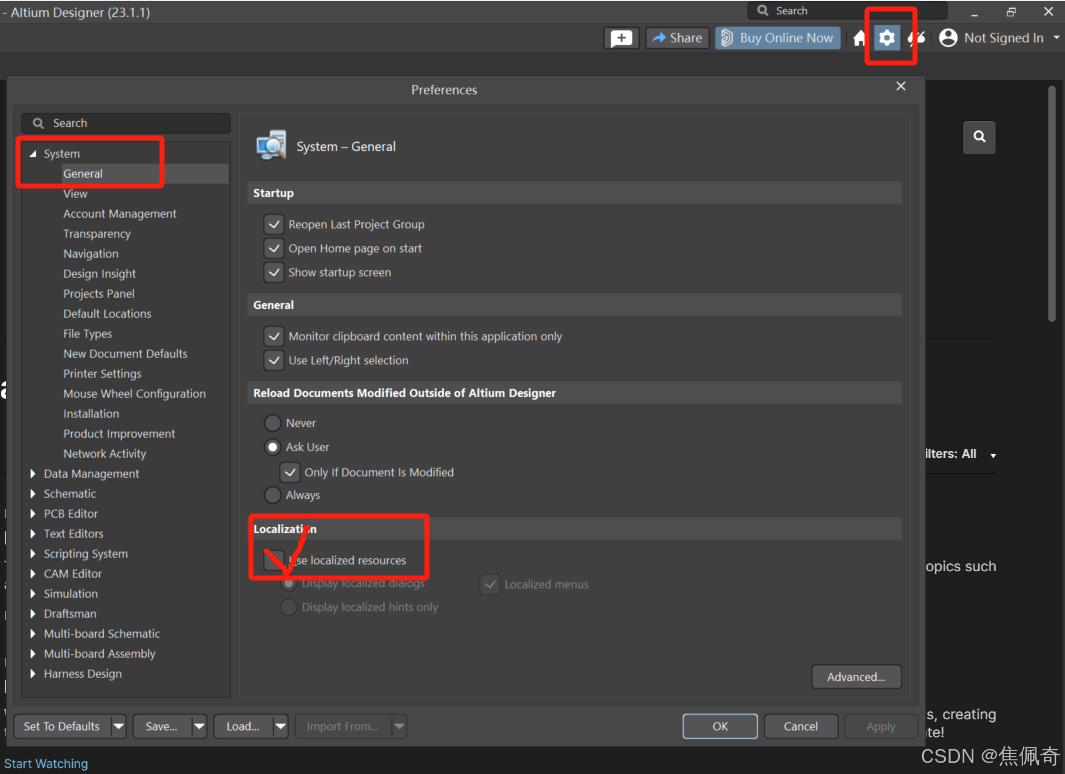Select the Never reload radio button
This screenshot has height=774, width=1065.
[272, 423]
